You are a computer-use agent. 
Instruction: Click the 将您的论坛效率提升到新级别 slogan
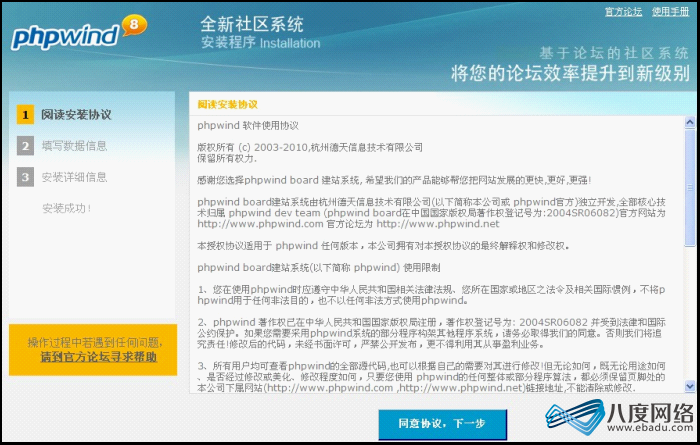point(570,73)
